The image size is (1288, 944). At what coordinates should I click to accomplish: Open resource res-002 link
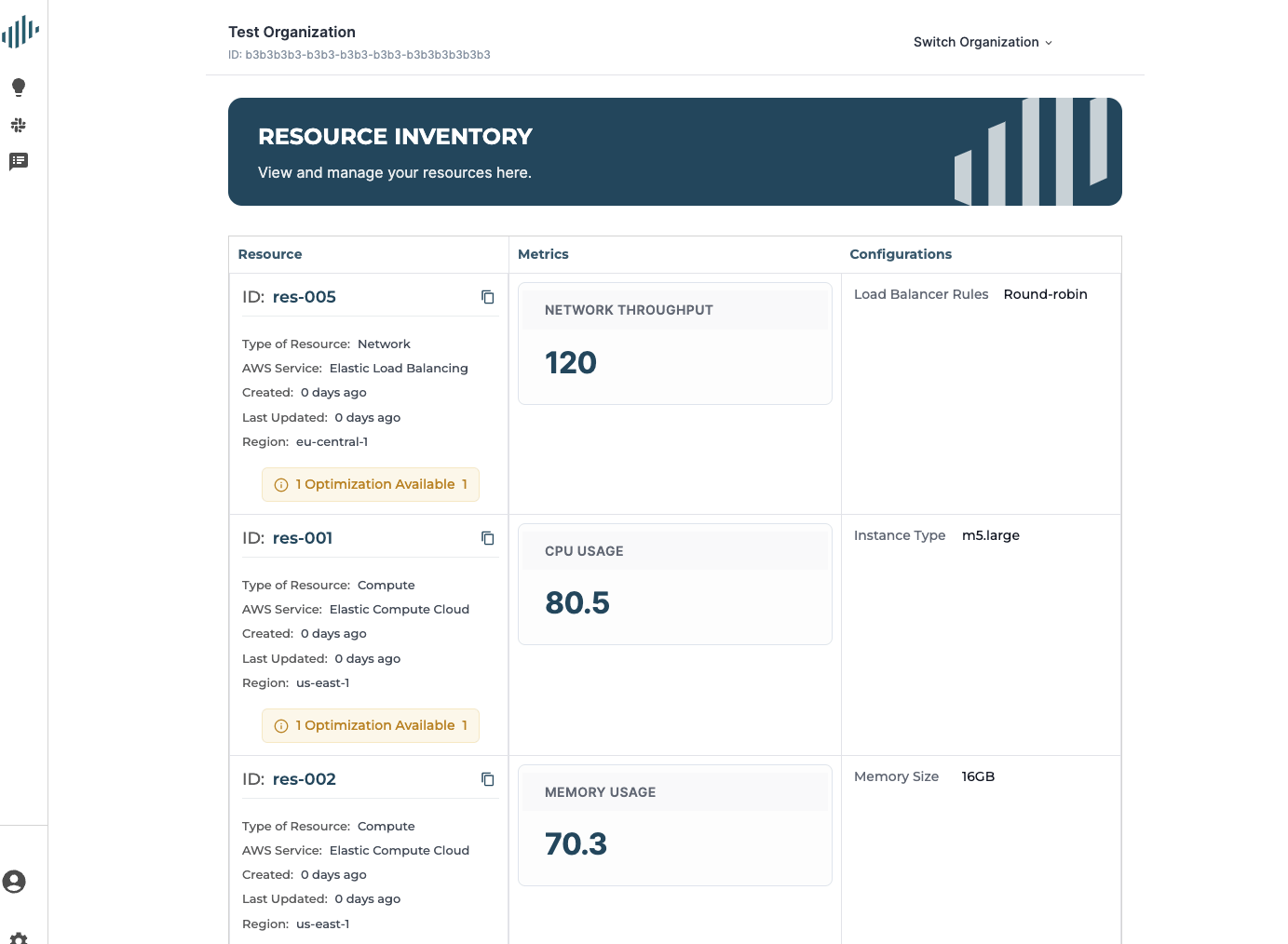point(305,779)
